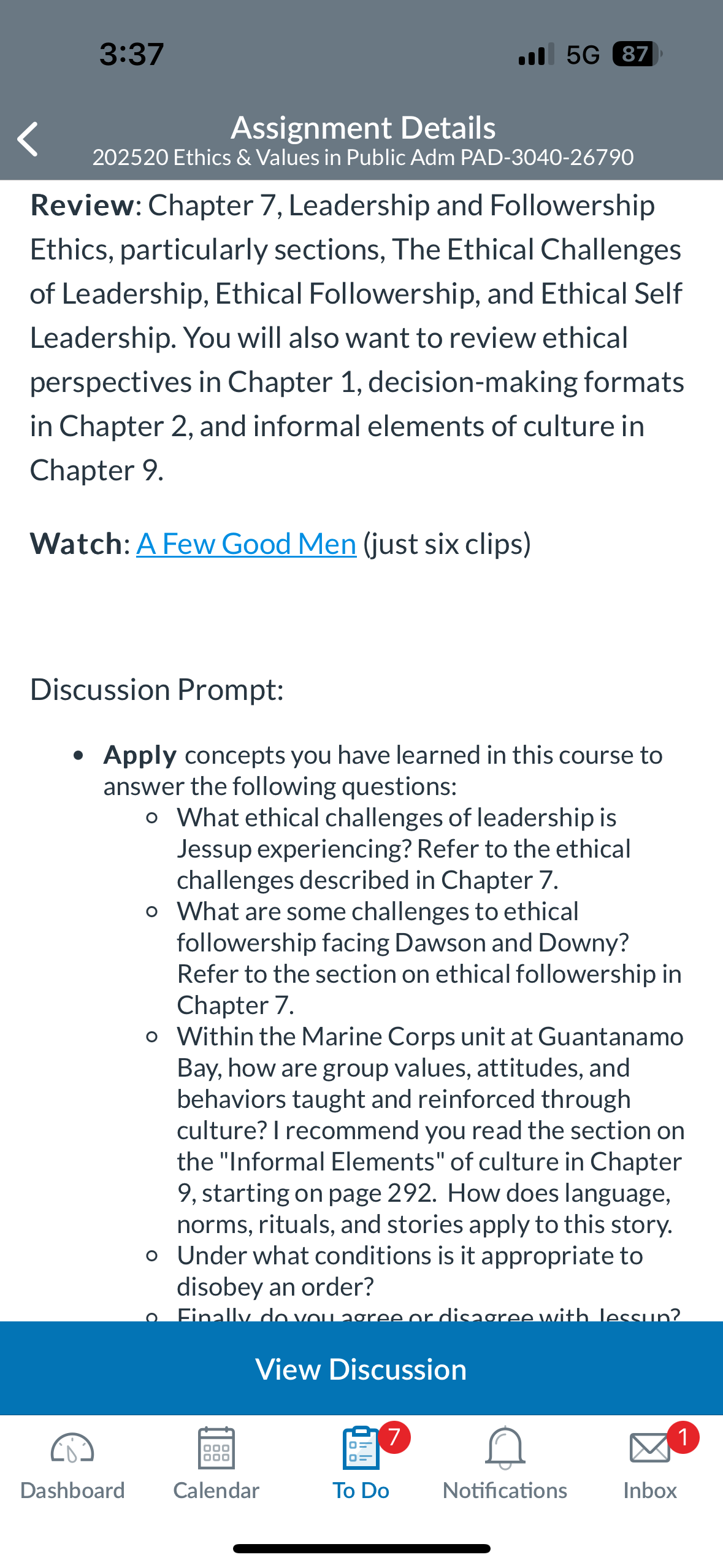Tap the To Do clipboard icon
Viewport: 723px width, 1568px height.
[361, 1449]
